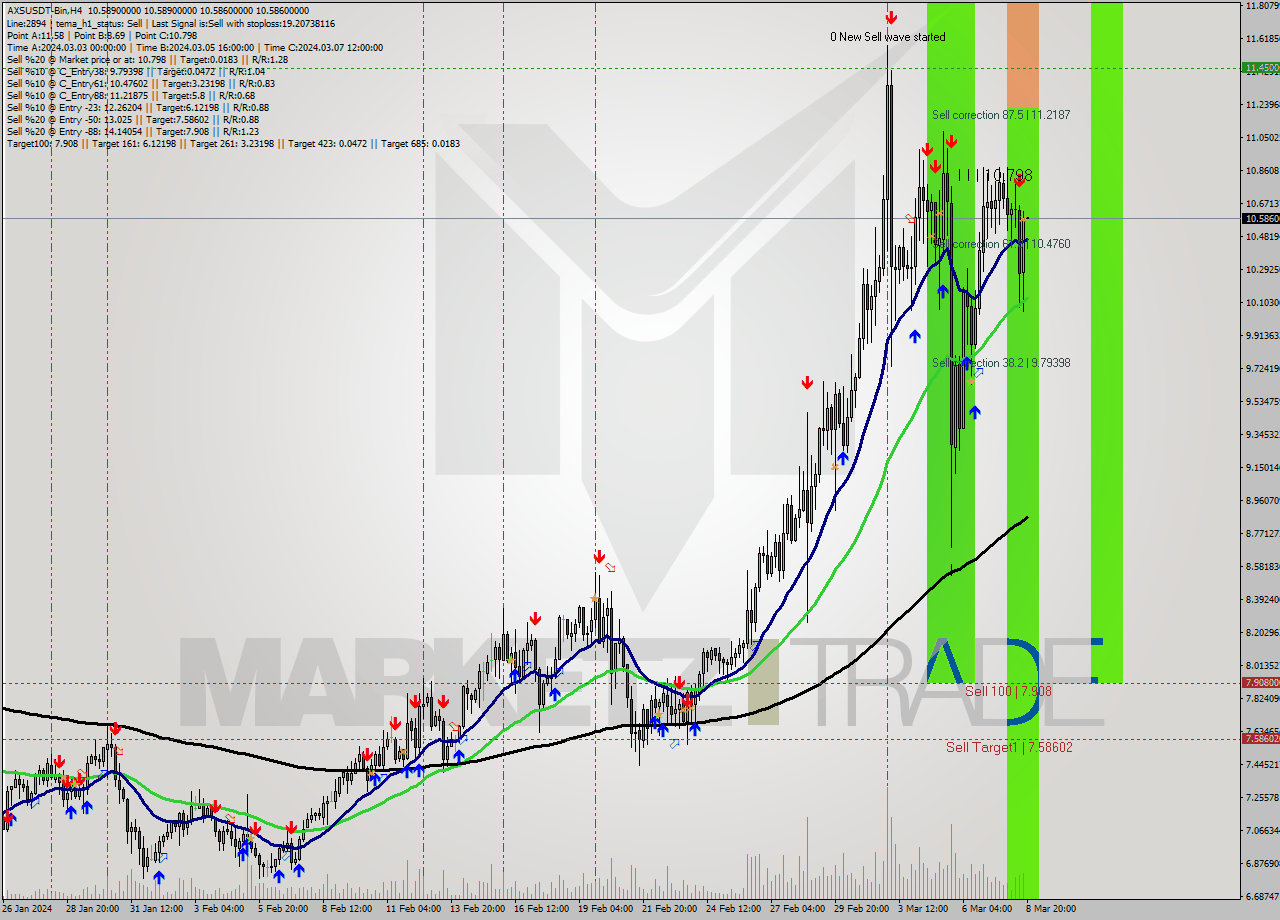The width and height of the screenshot is (1280, 920).
Task: Click the 8.581 price axis label
Action: click(x=1262, y=566)
